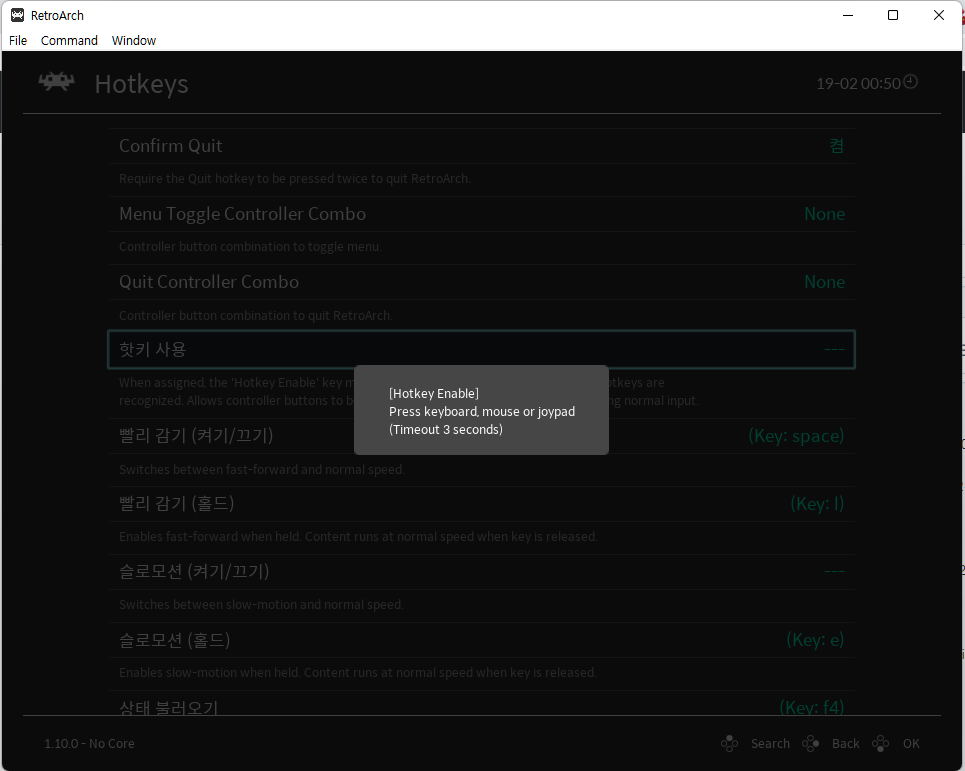Click the RetroArch invader logo beside Hotkeys
The width and height of the screenshot is (965, 771).
coord(57,82)
